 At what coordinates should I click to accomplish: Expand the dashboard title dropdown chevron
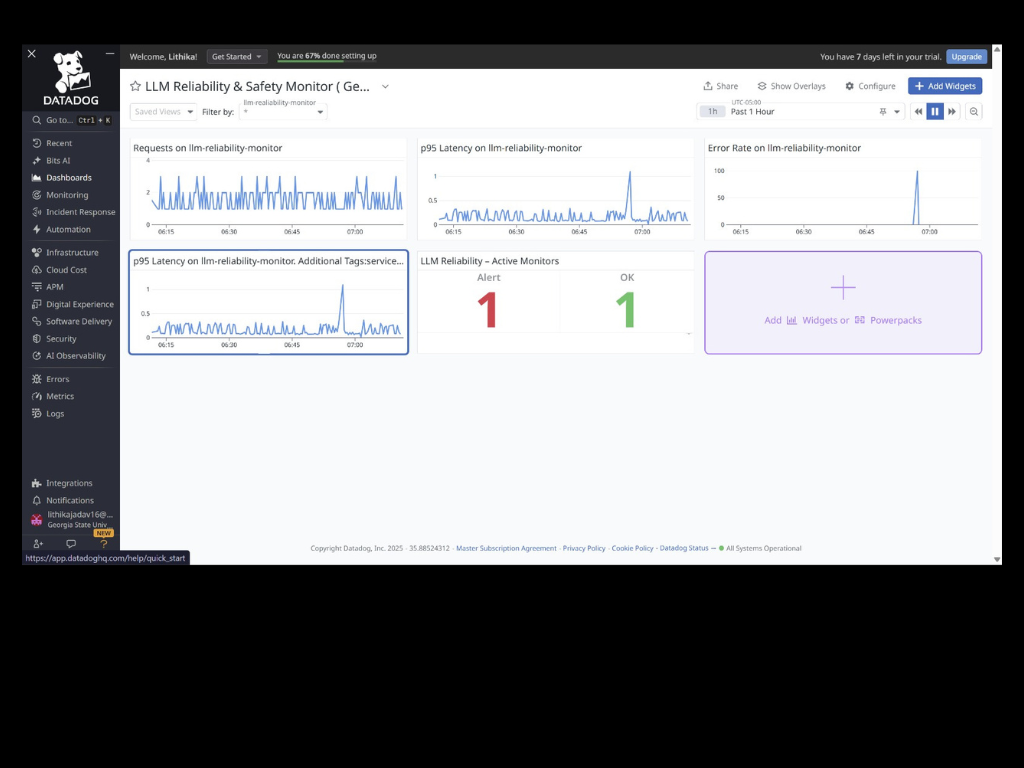(385, 86)
